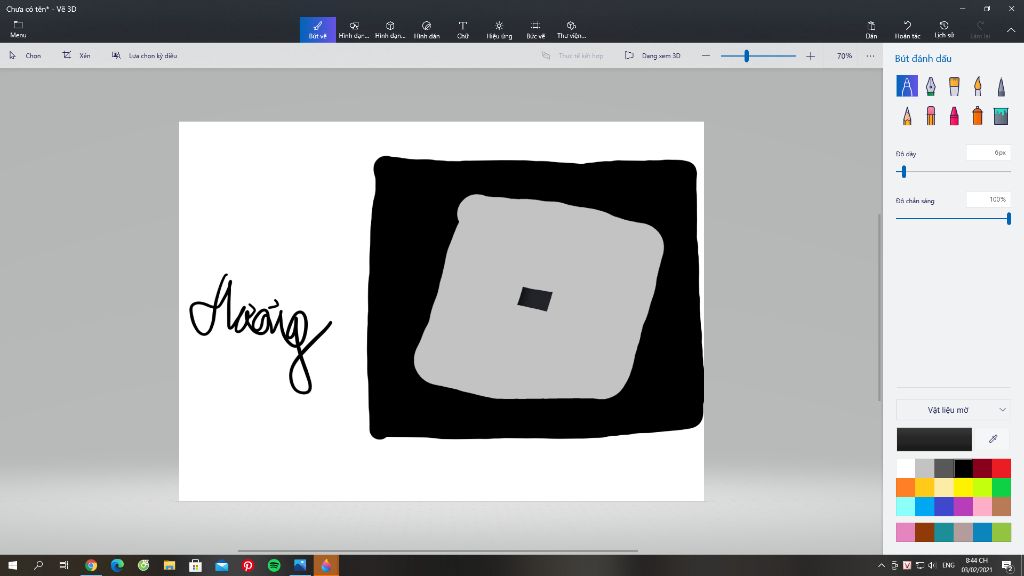Activate the Xén crop tool
This screenshot has height=576, width=1024.
(76, 56)
